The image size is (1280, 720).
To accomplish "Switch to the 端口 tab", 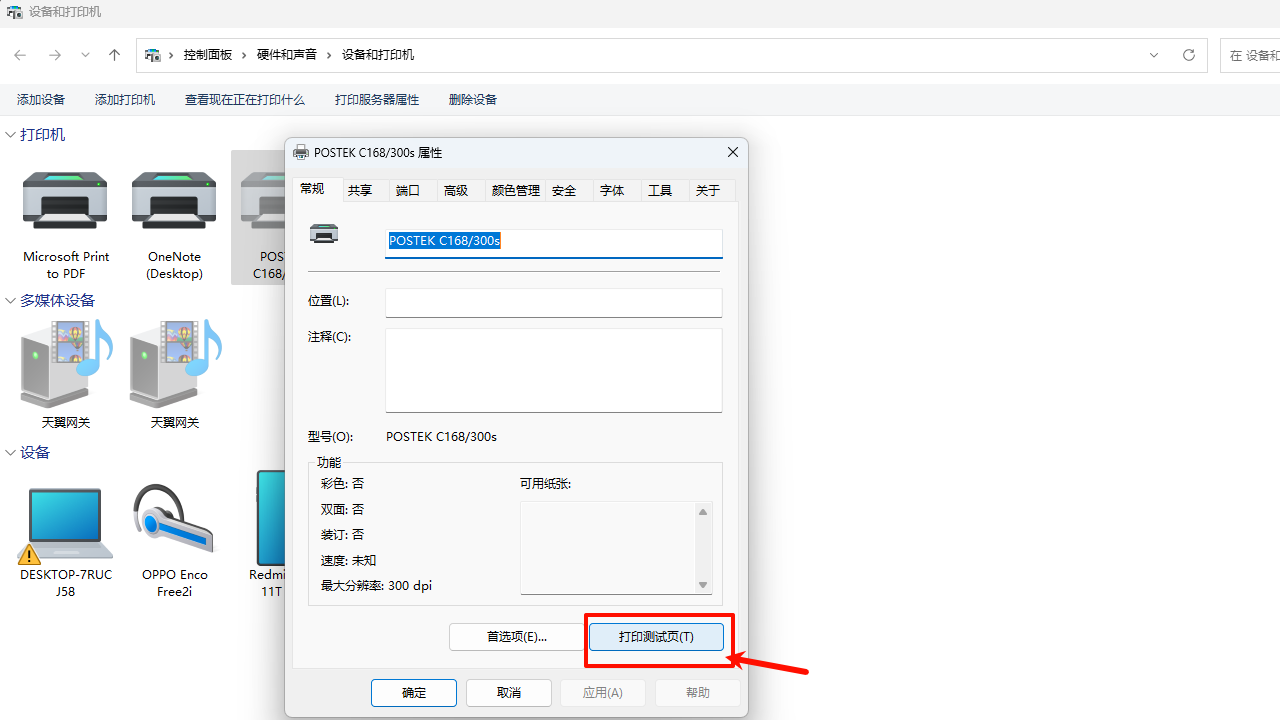I will (414, 190).
